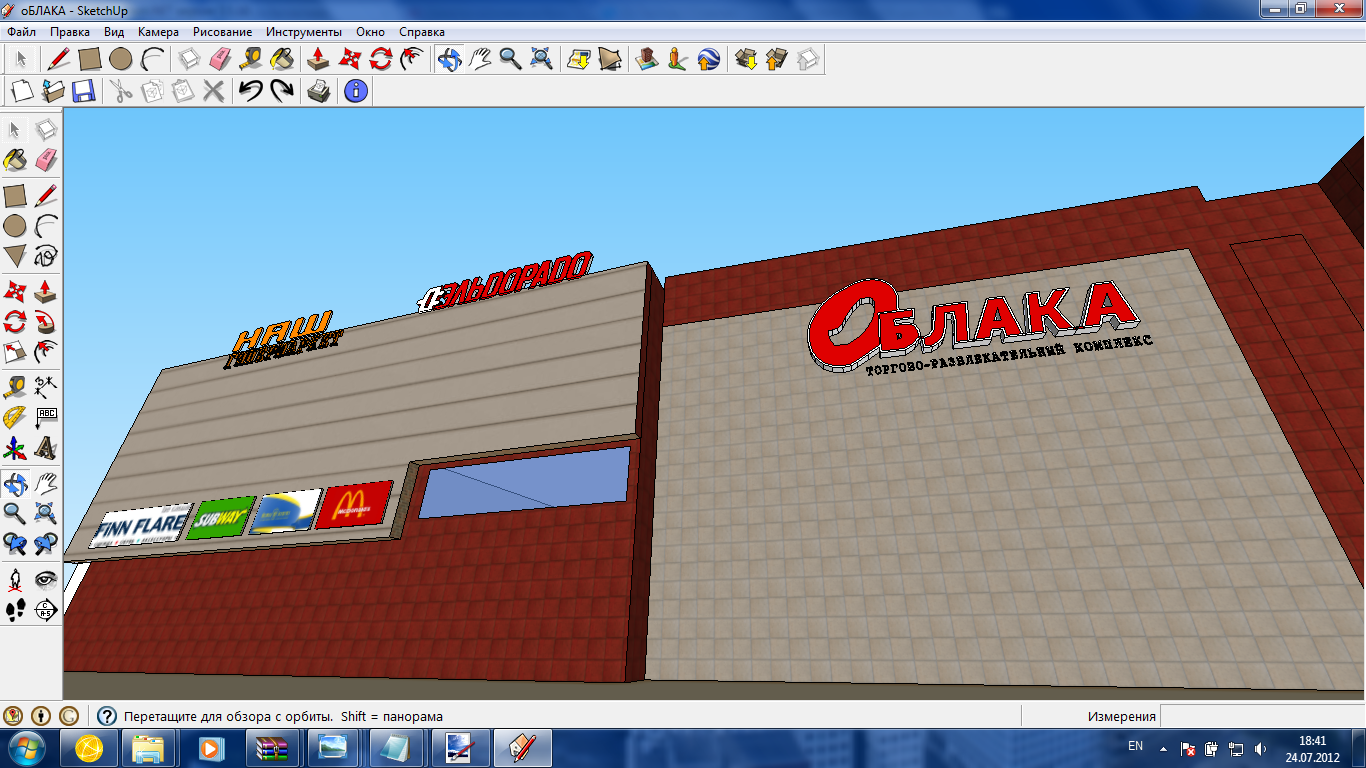Click the Print icon

318,91
